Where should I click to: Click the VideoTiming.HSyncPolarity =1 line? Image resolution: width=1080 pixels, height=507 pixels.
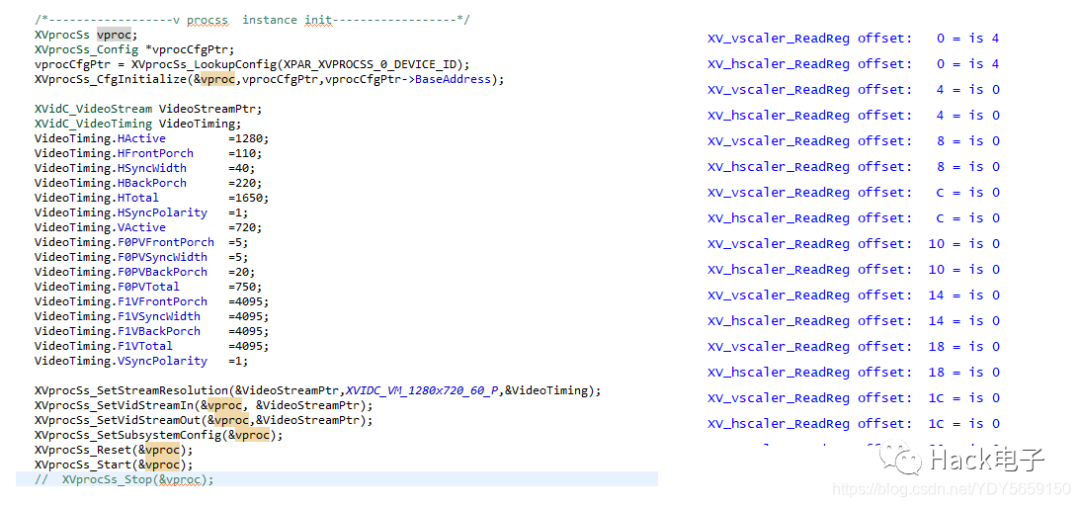pos(142,213)
